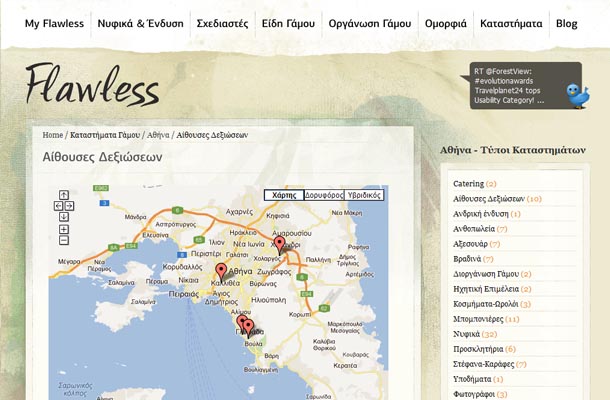This screenshot has height=400, width=610.
Task: Open the Νυφικά & Ένδυση menu
Action: click(x=140, y=23)
